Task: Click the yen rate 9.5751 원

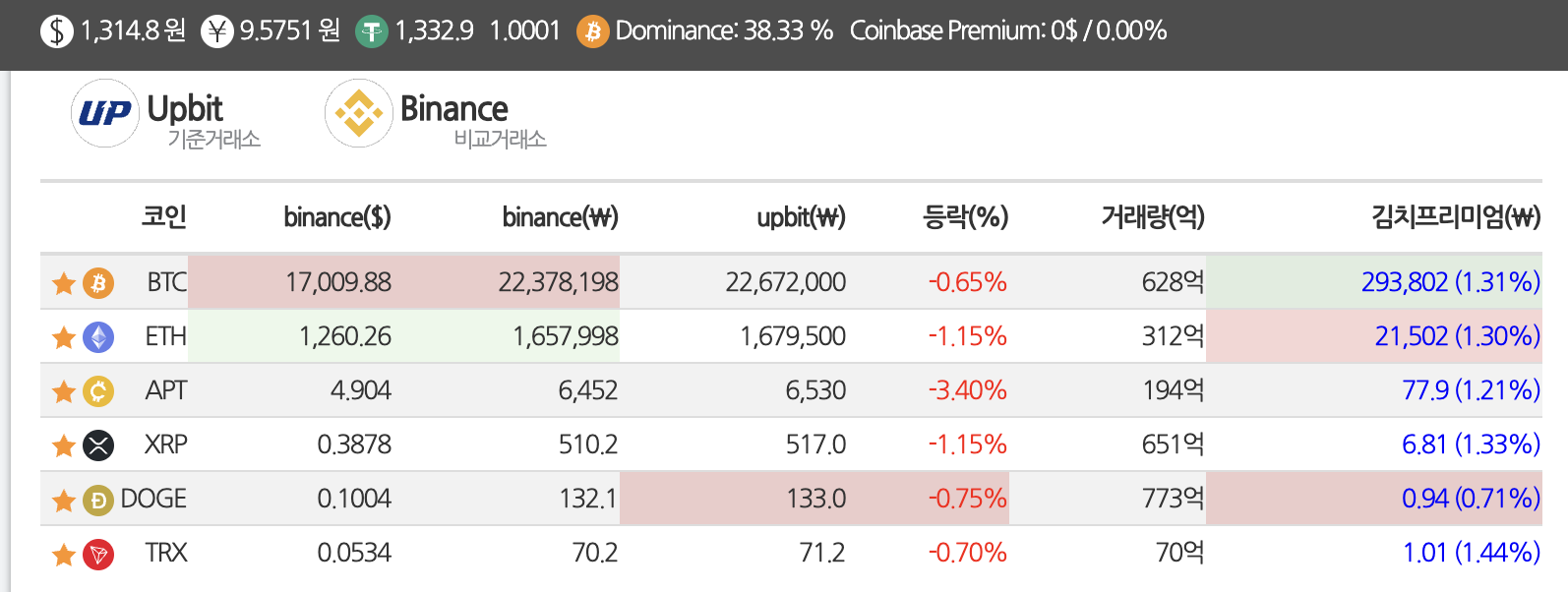Action: (x=290, y=30)
